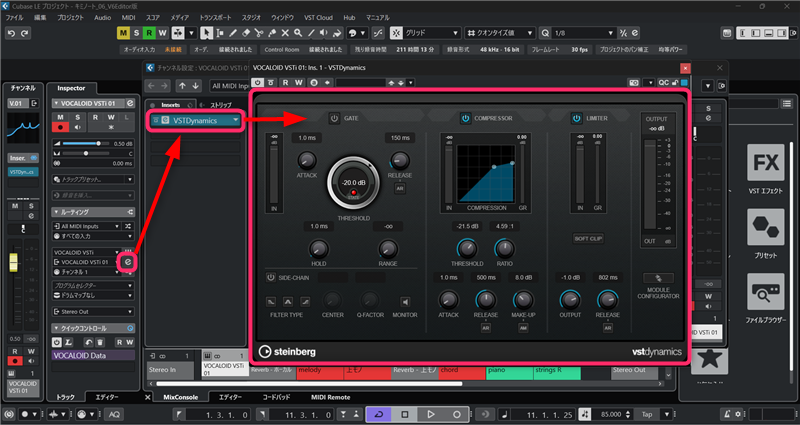Redo the last undone action
This screenshot has width=800, height=425.
point(24,33)
